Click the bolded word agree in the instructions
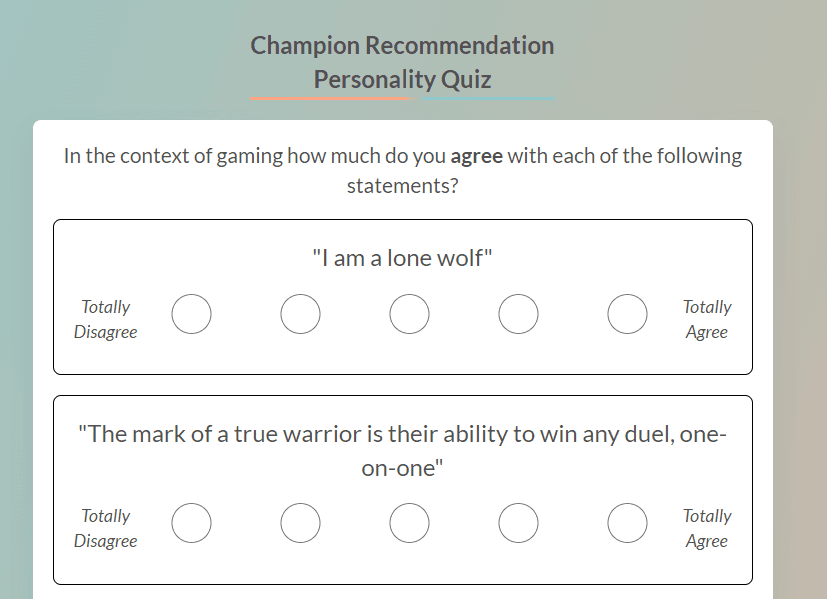 pyautogui.click(x=476, y=155)
